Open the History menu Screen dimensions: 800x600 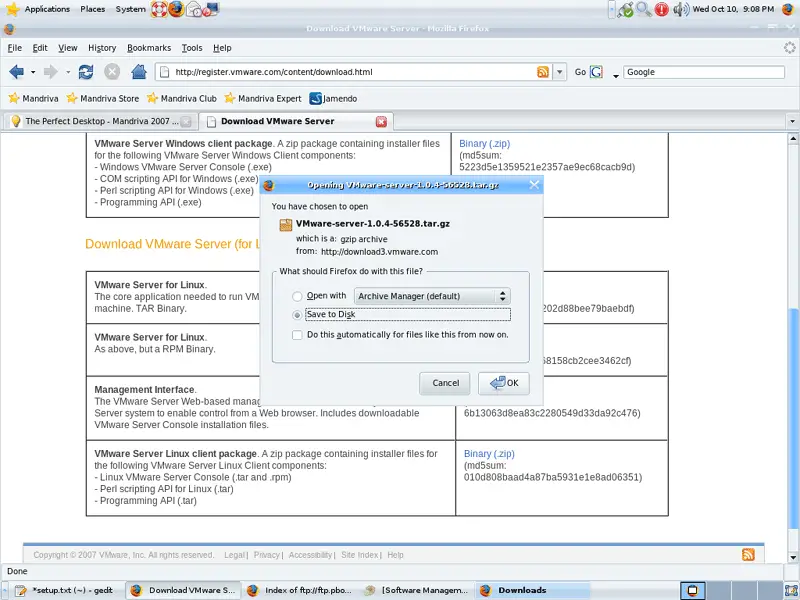click(102, 48)
